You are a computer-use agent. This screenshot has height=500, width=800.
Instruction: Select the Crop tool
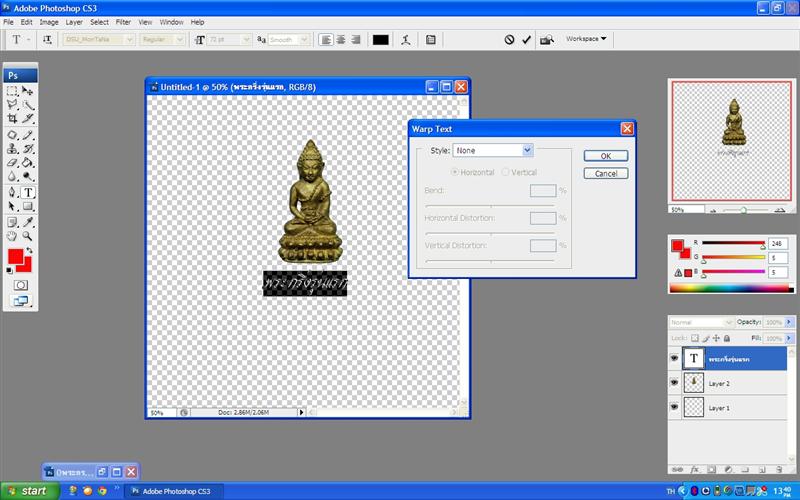[12, 119]
